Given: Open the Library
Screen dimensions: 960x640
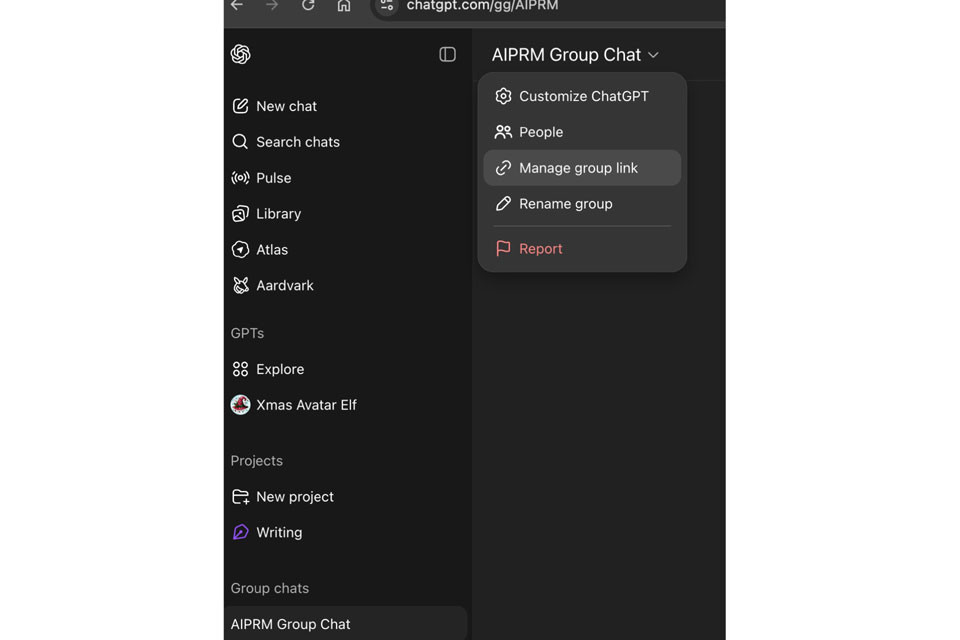Looking at the screenshot, I should [278, 214].
